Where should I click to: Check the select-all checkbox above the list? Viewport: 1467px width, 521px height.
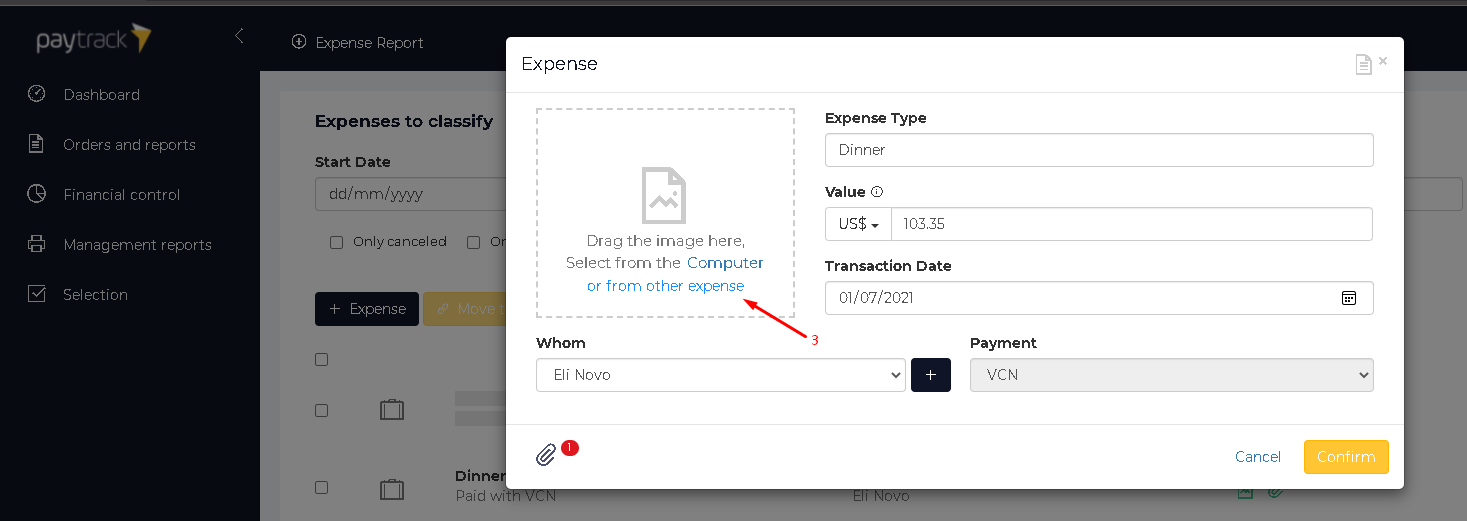(321, 360)
